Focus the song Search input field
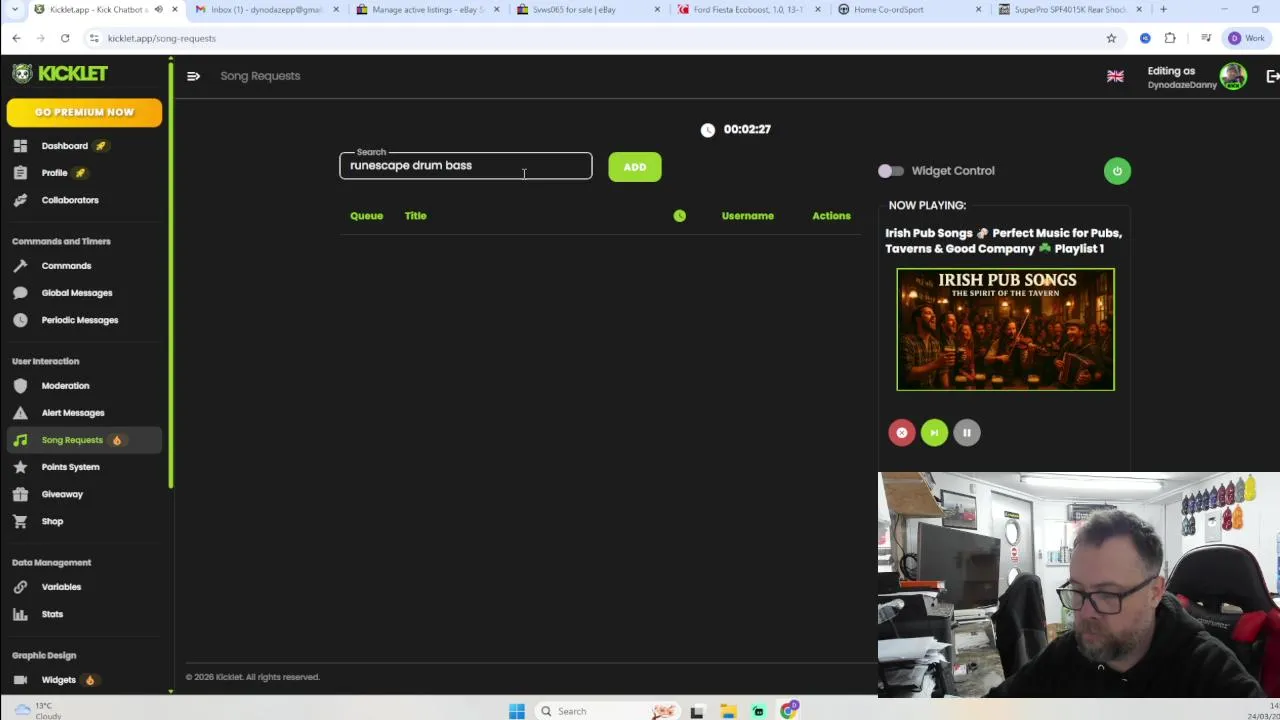This screenshot has height=720, width=1280. [x=466, y=166]
